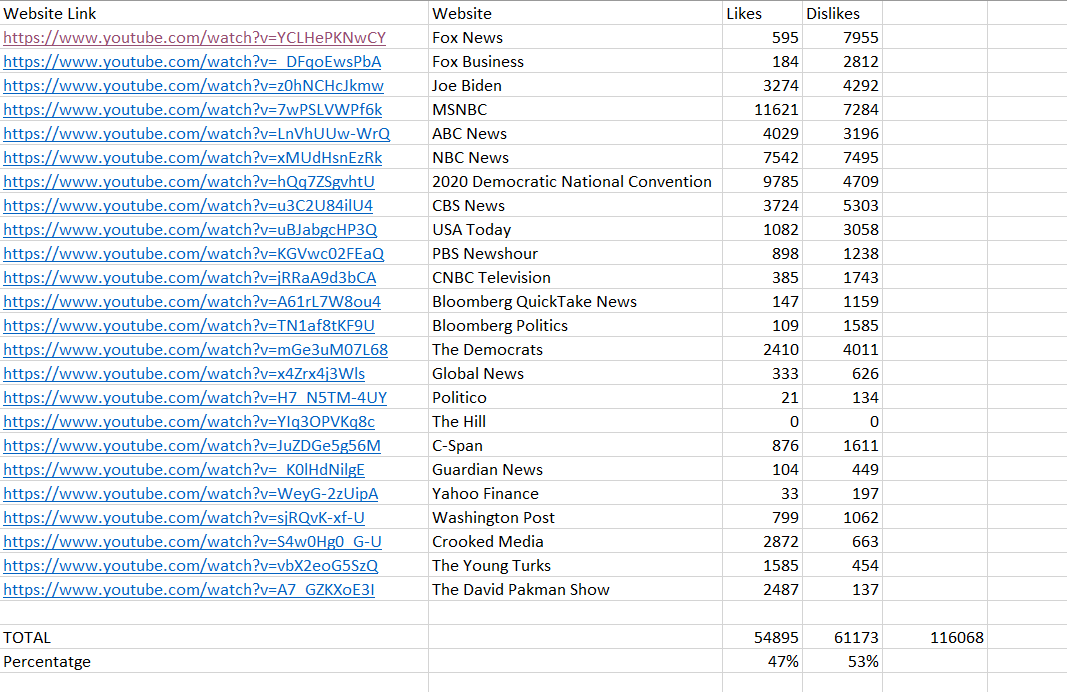The image size is (1067, 692).
Task: Select The Hill name cell
Action: click(576, 422)
